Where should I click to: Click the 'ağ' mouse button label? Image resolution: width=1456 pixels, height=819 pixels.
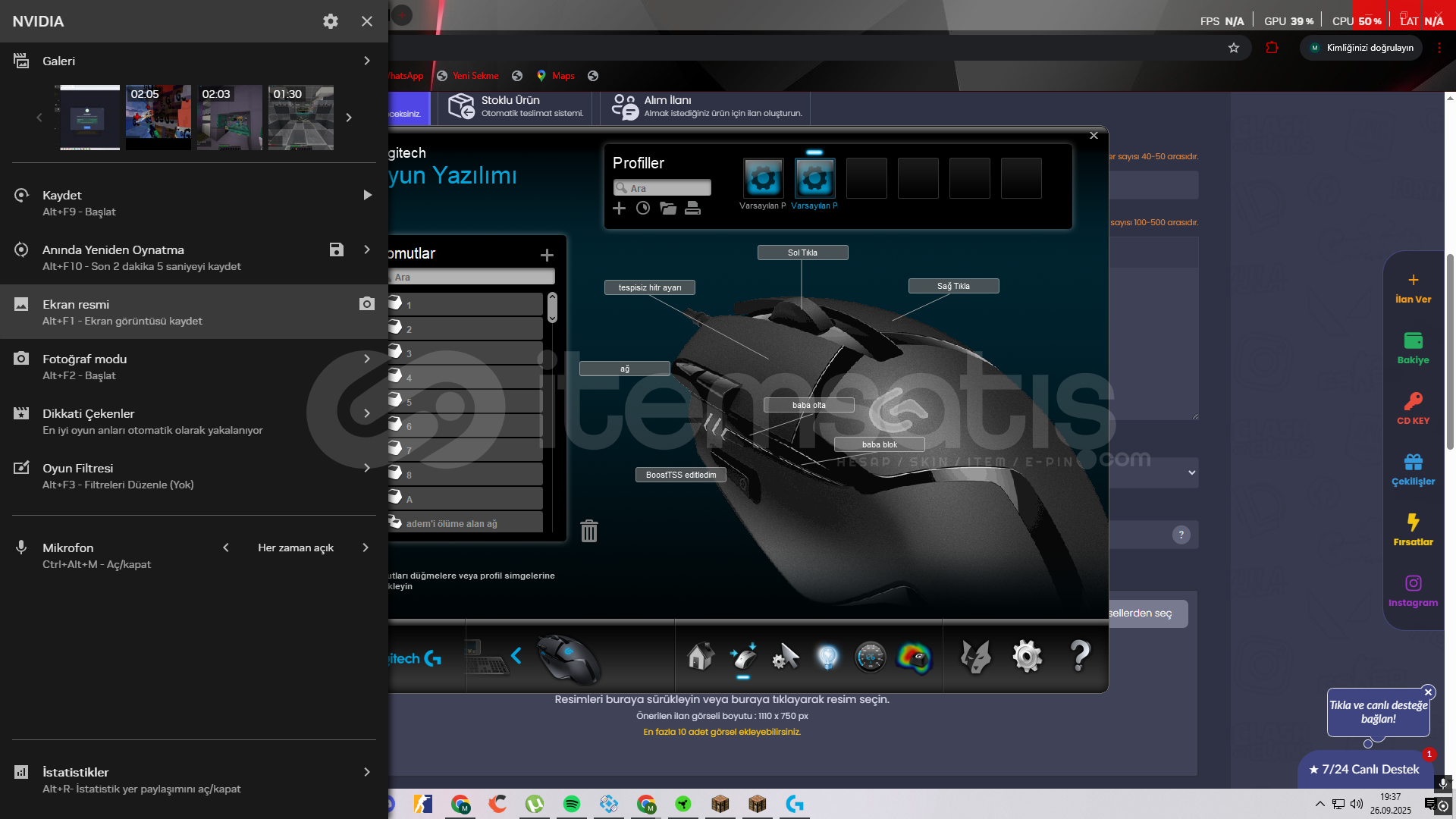coord(625,369)
